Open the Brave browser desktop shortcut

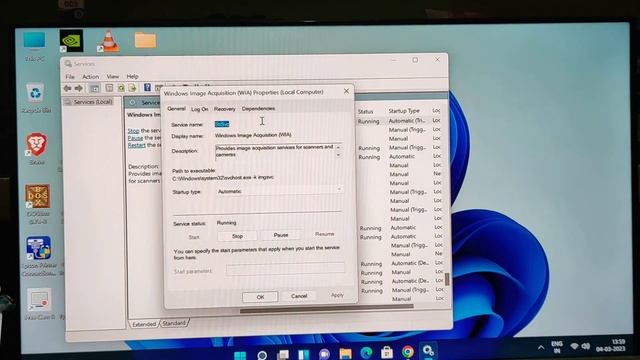36,149
